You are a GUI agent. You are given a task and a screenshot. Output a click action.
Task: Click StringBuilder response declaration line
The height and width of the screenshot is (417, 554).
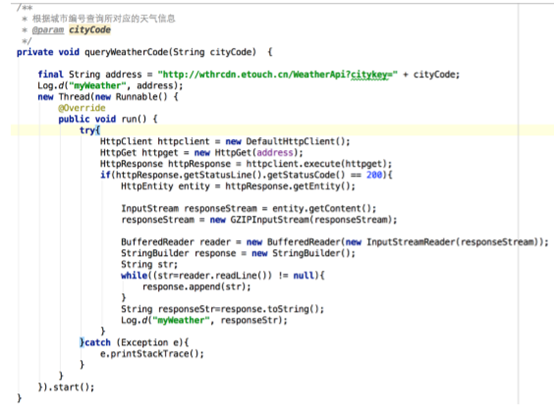pos(238,253)
